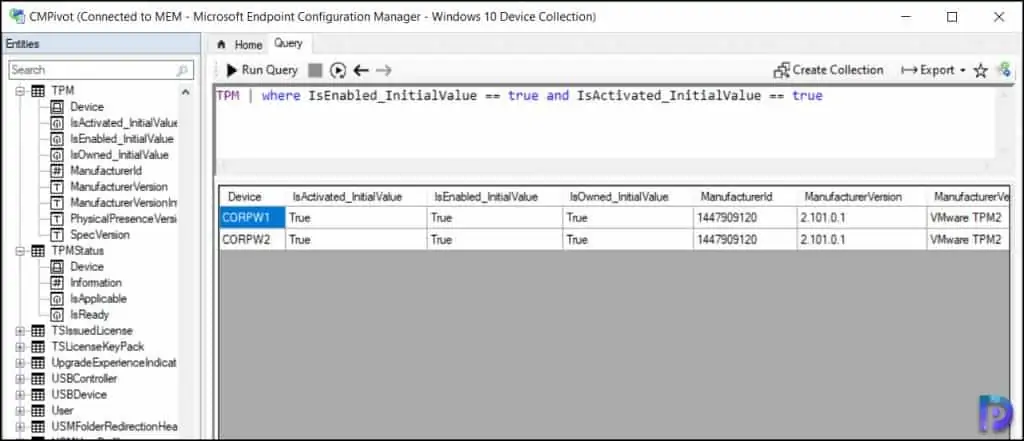The image size is (1024, 441).
Task: Expand the User entity node
Action: [x=20, y=411]
